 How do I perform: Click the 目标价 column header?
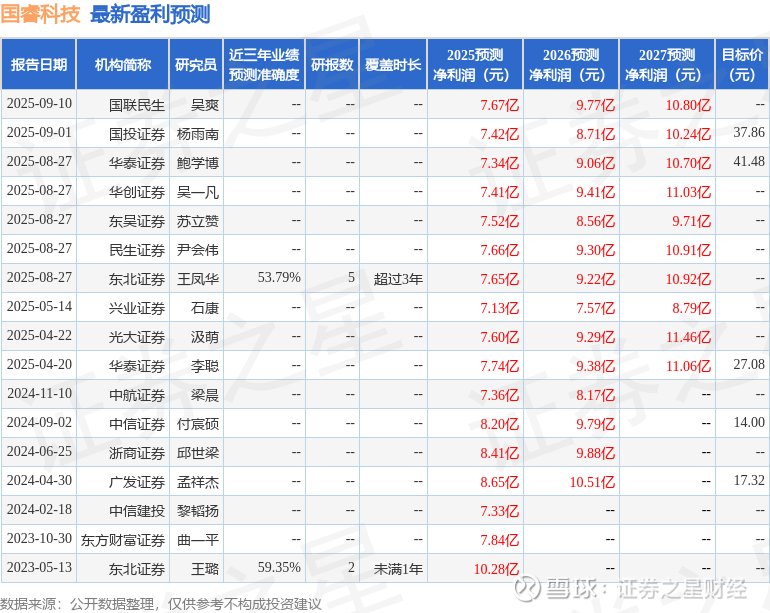(742, 64)
